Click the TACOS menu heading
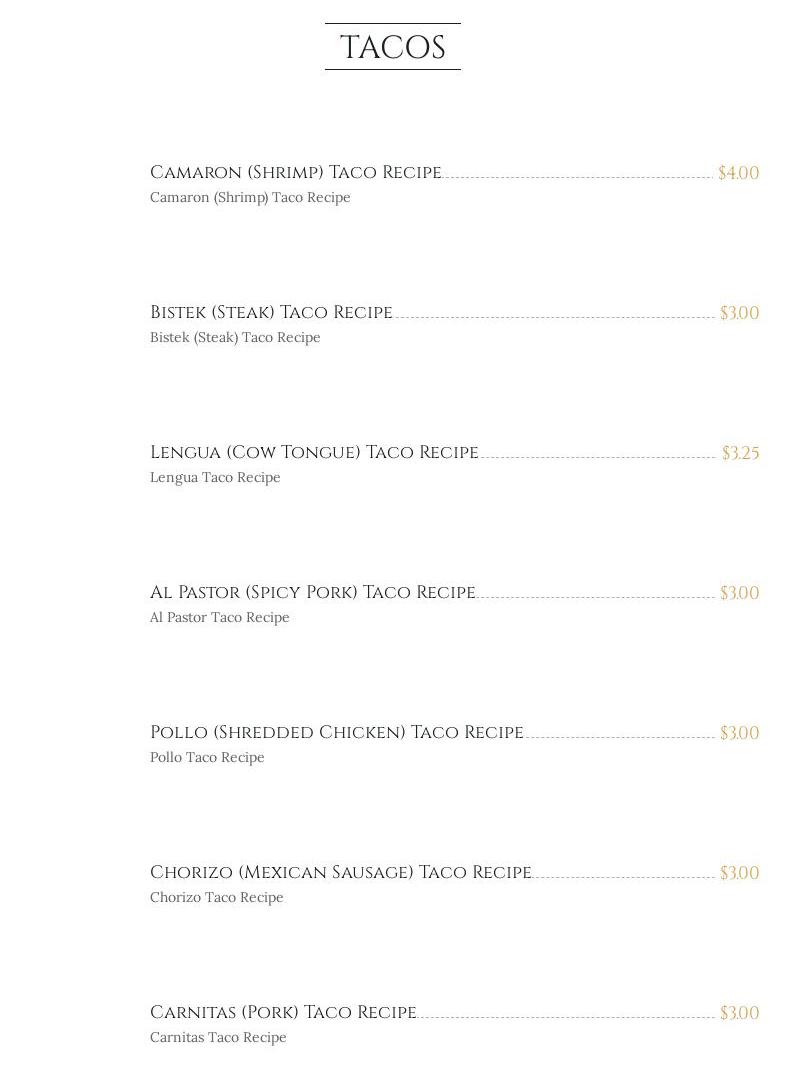The height and width of the screenshot is (1082, 785). click(392, 47)
